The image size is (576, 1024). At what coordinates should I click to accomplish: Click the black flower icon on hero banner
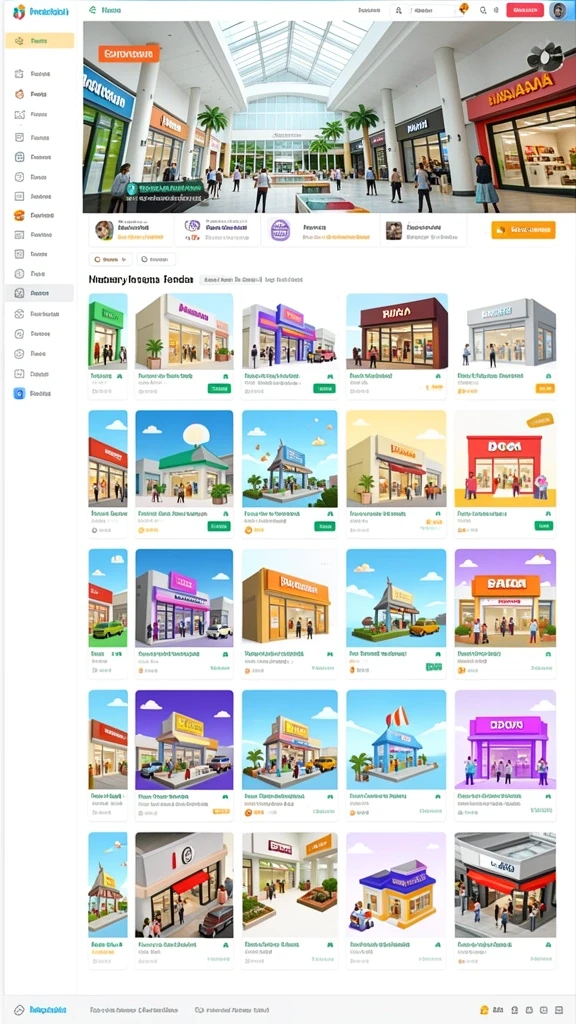click(544, 57)
